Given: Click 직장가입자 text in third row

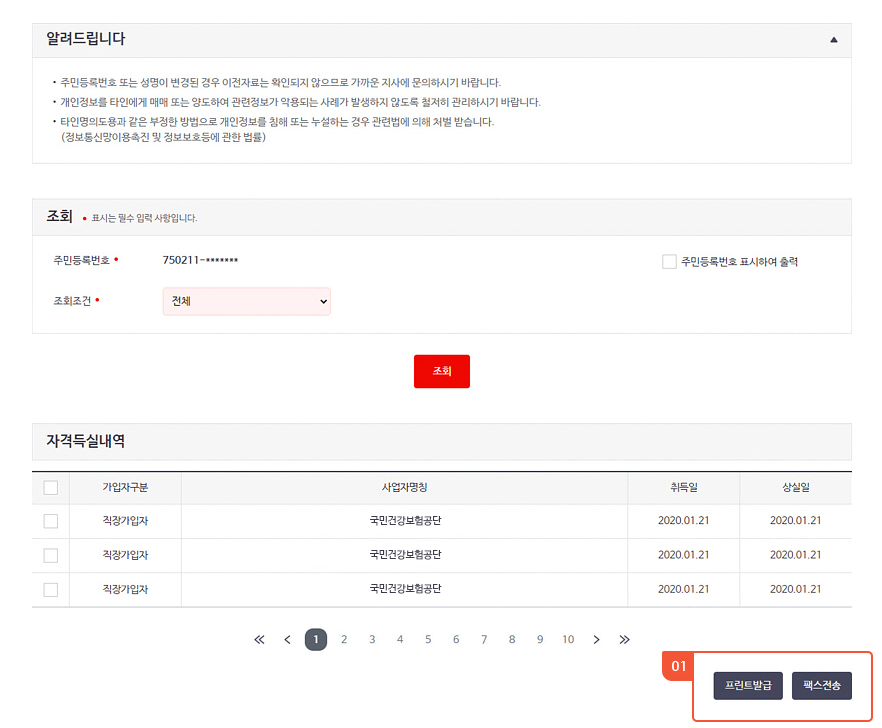Looking at the screenshot, I should point(125,590).
